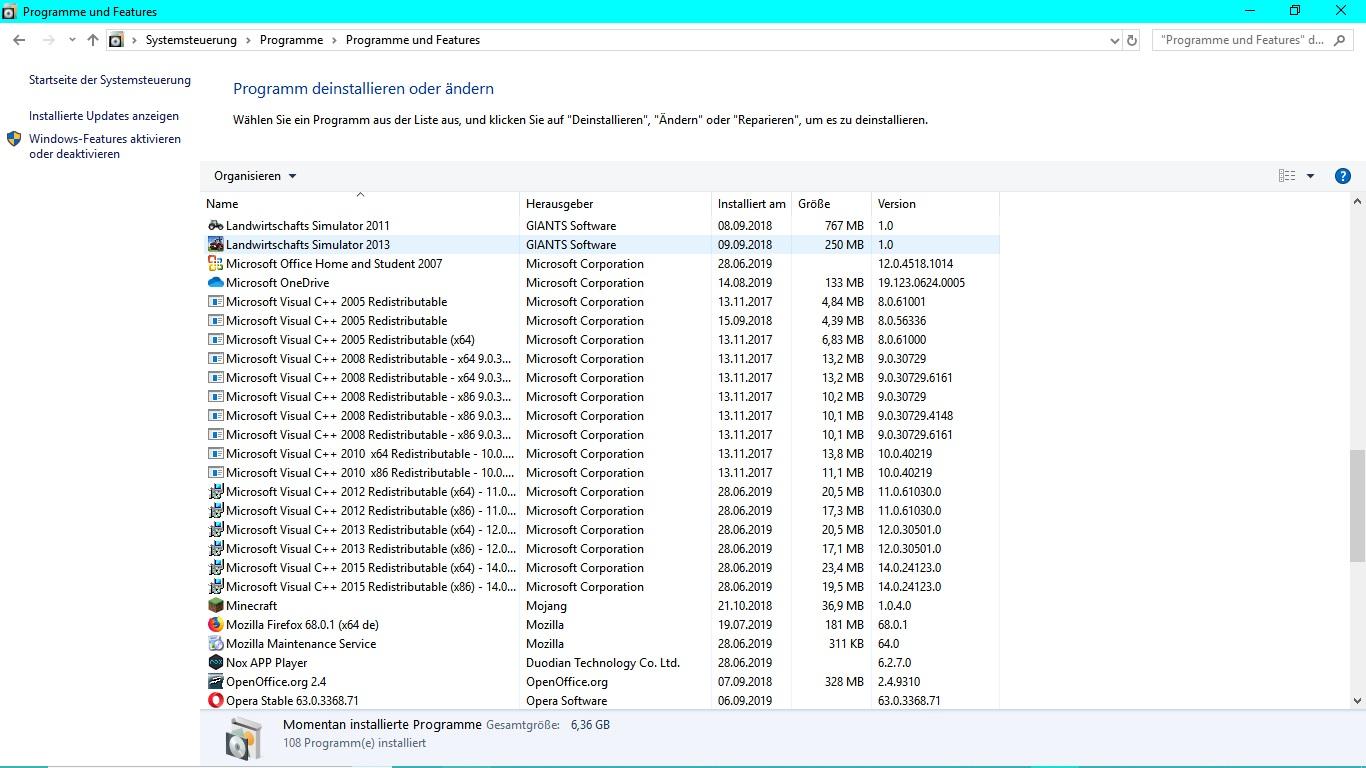This screenshot has width=1366, height=768.
Task: Click the list scrollbar up arrow
Action: pyautogui.click(x=1357, y=201)
